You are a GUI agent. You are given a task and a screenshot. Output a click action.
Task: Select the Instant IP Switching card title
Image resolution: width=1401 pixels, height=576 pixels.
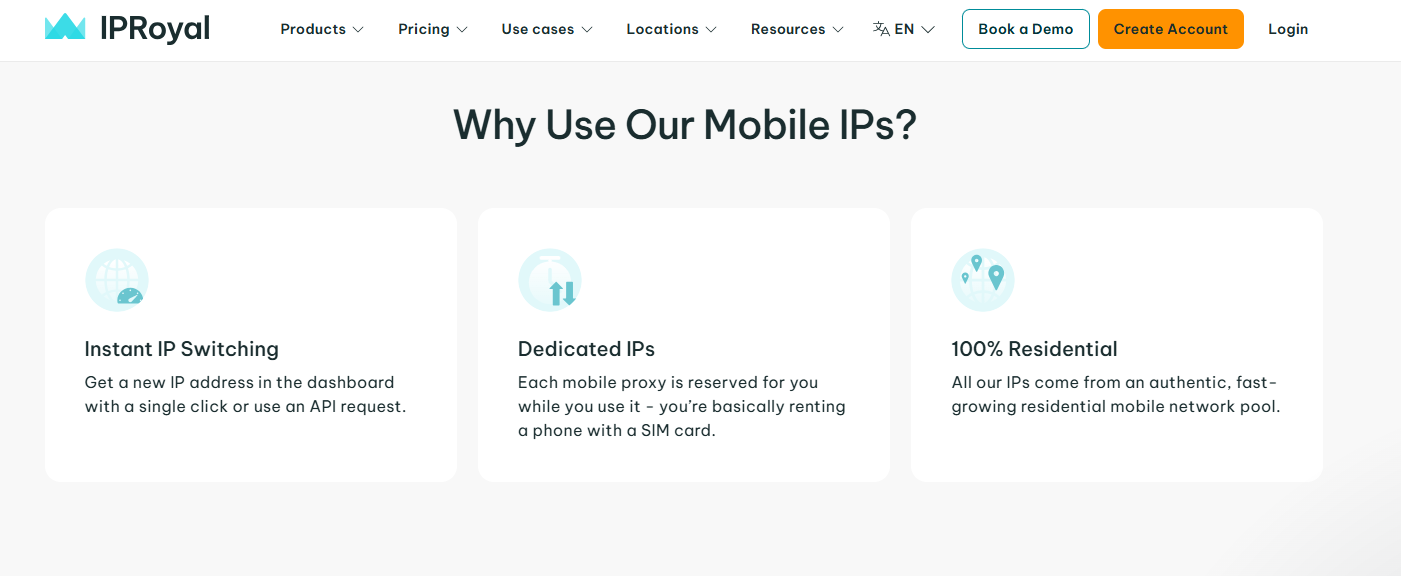[181, 349]
